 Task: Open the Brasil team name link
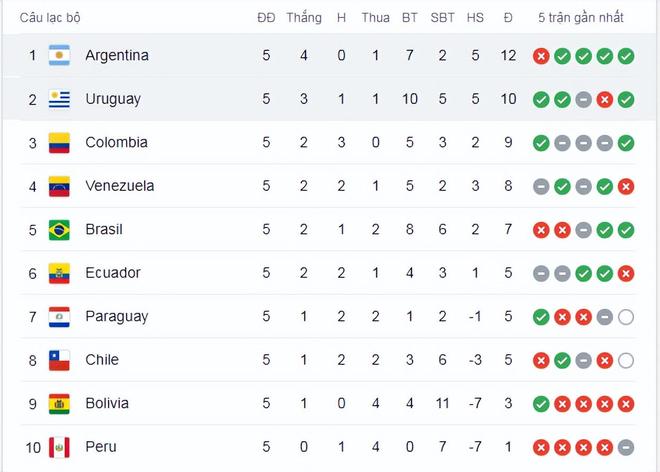[x=104, y=230]
